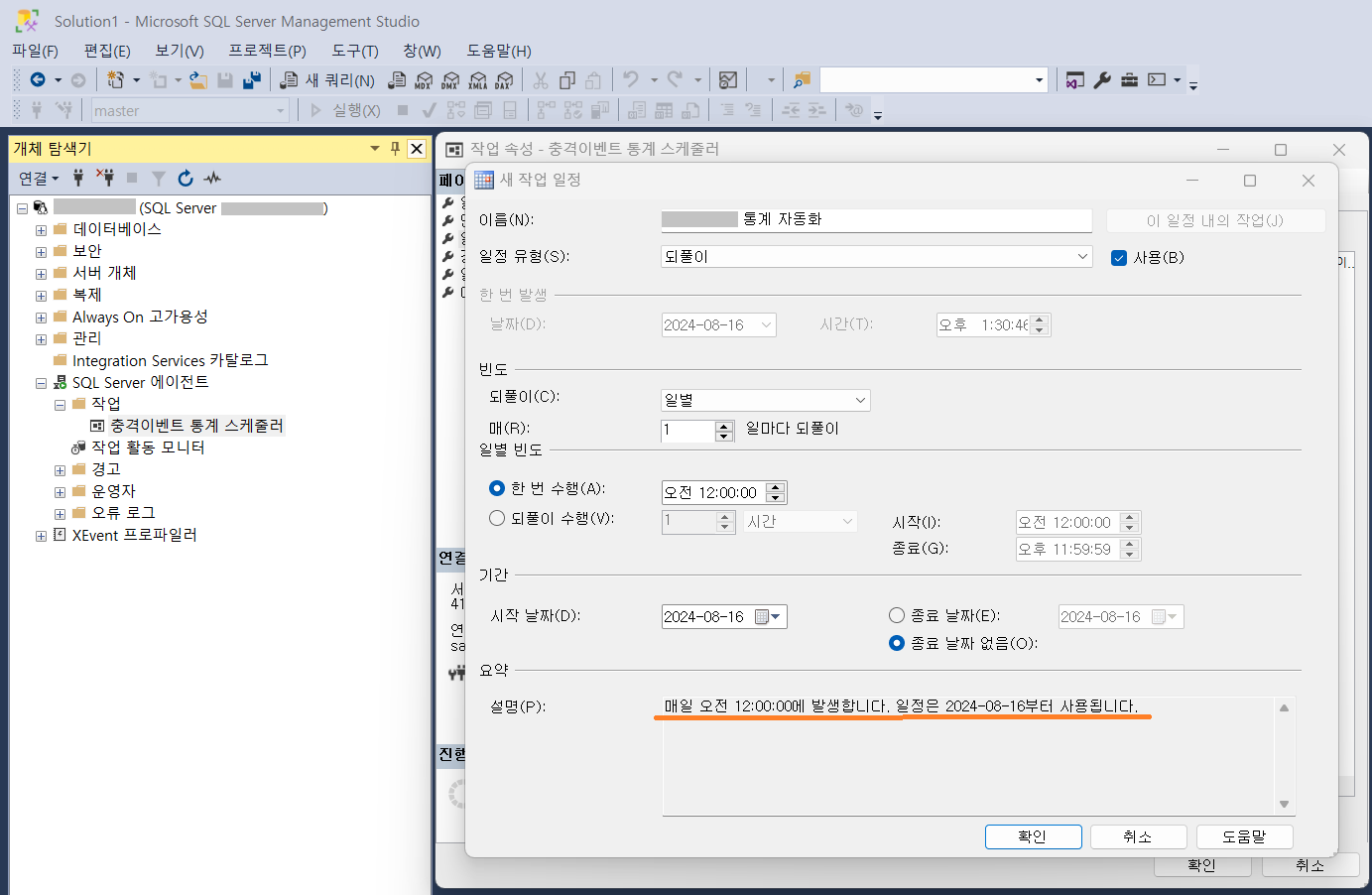Click the New Project icon in toolbar
The image size is (1372, 895).
click(x=116, y=79)
